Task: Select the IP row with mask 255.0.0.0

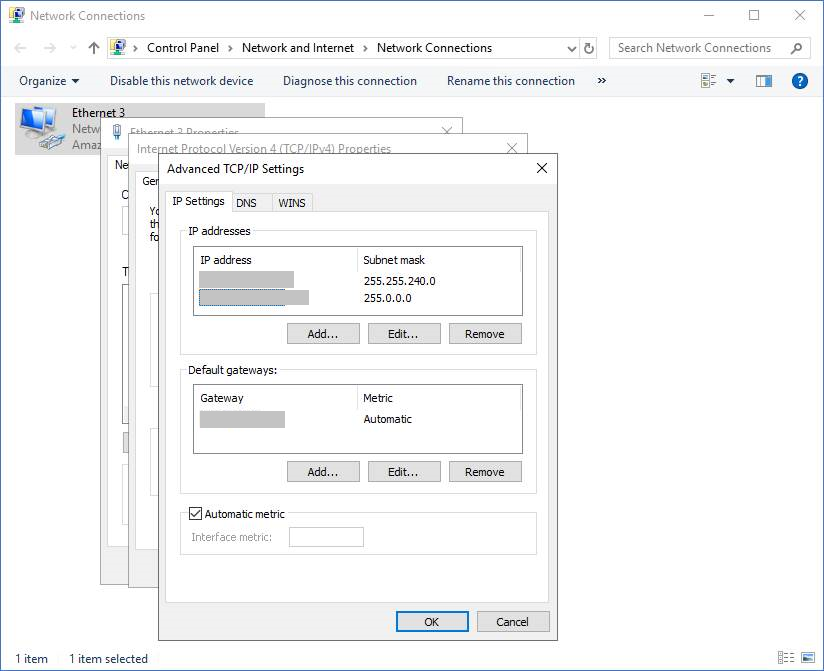Action: tap(357, 298)
